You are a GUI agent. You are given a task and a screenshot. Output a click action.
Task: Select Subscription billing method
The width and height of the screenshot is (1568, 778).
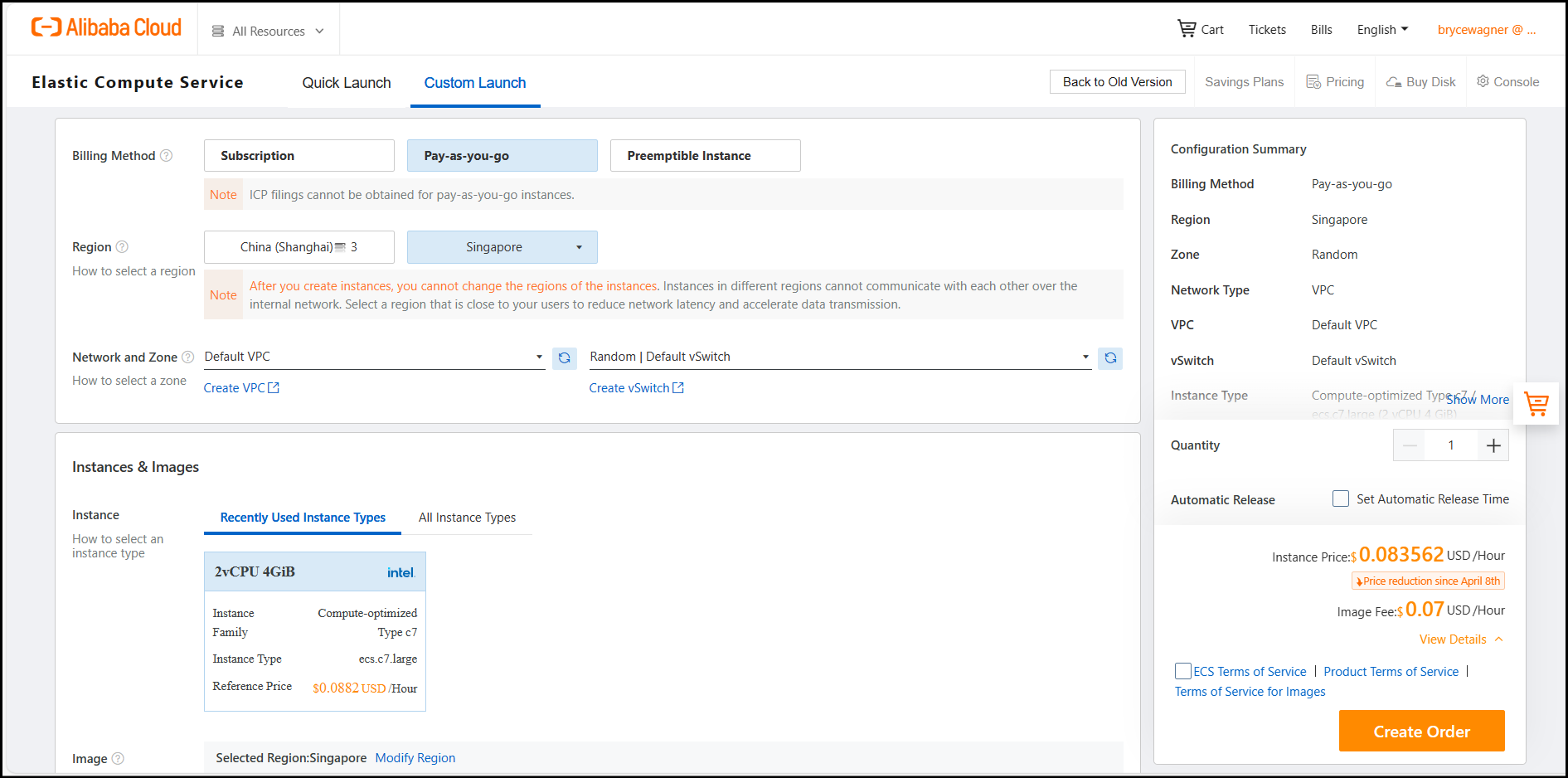[299, 156]
